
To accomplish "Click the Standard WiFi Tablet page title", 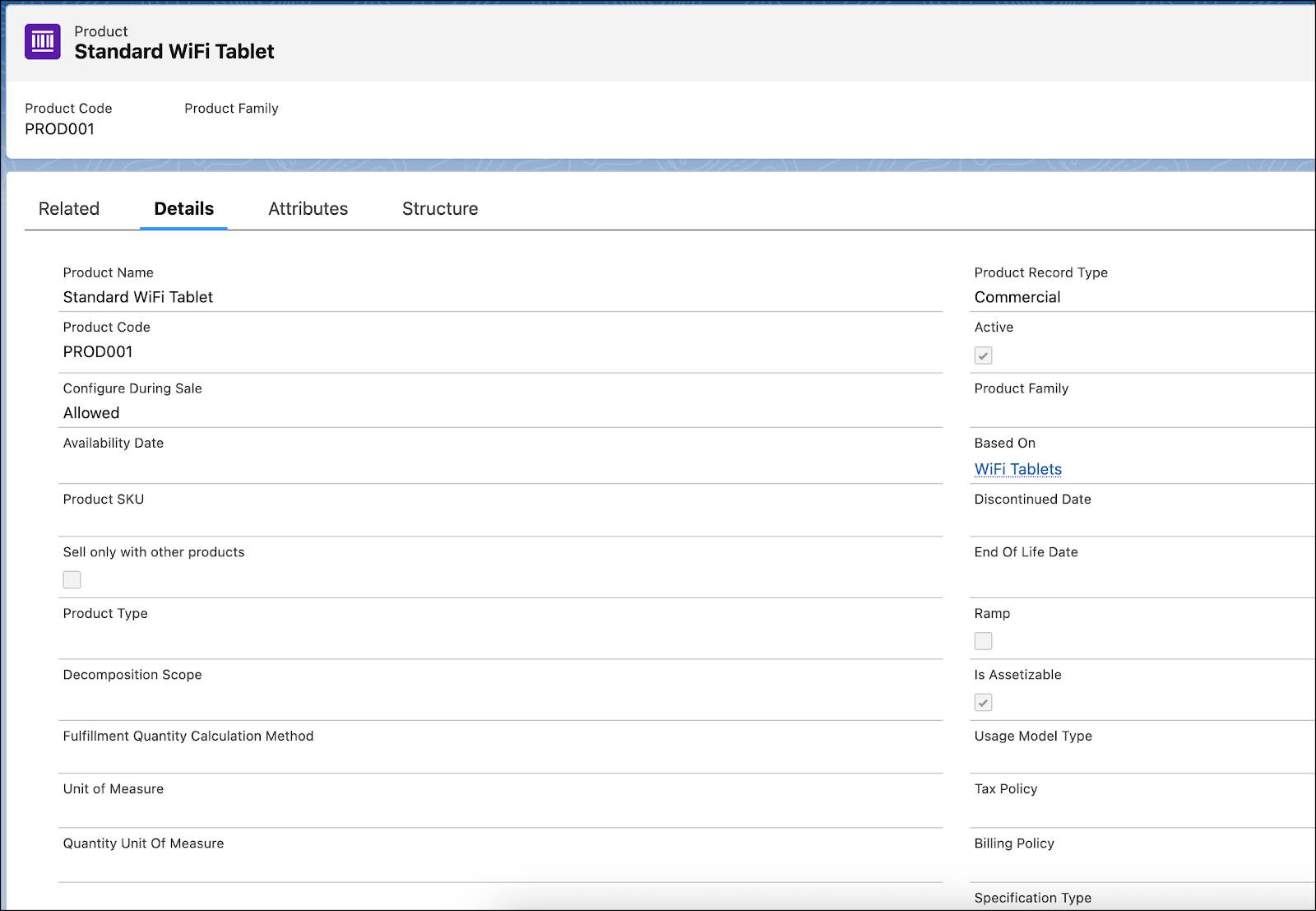I will point(174,52).
